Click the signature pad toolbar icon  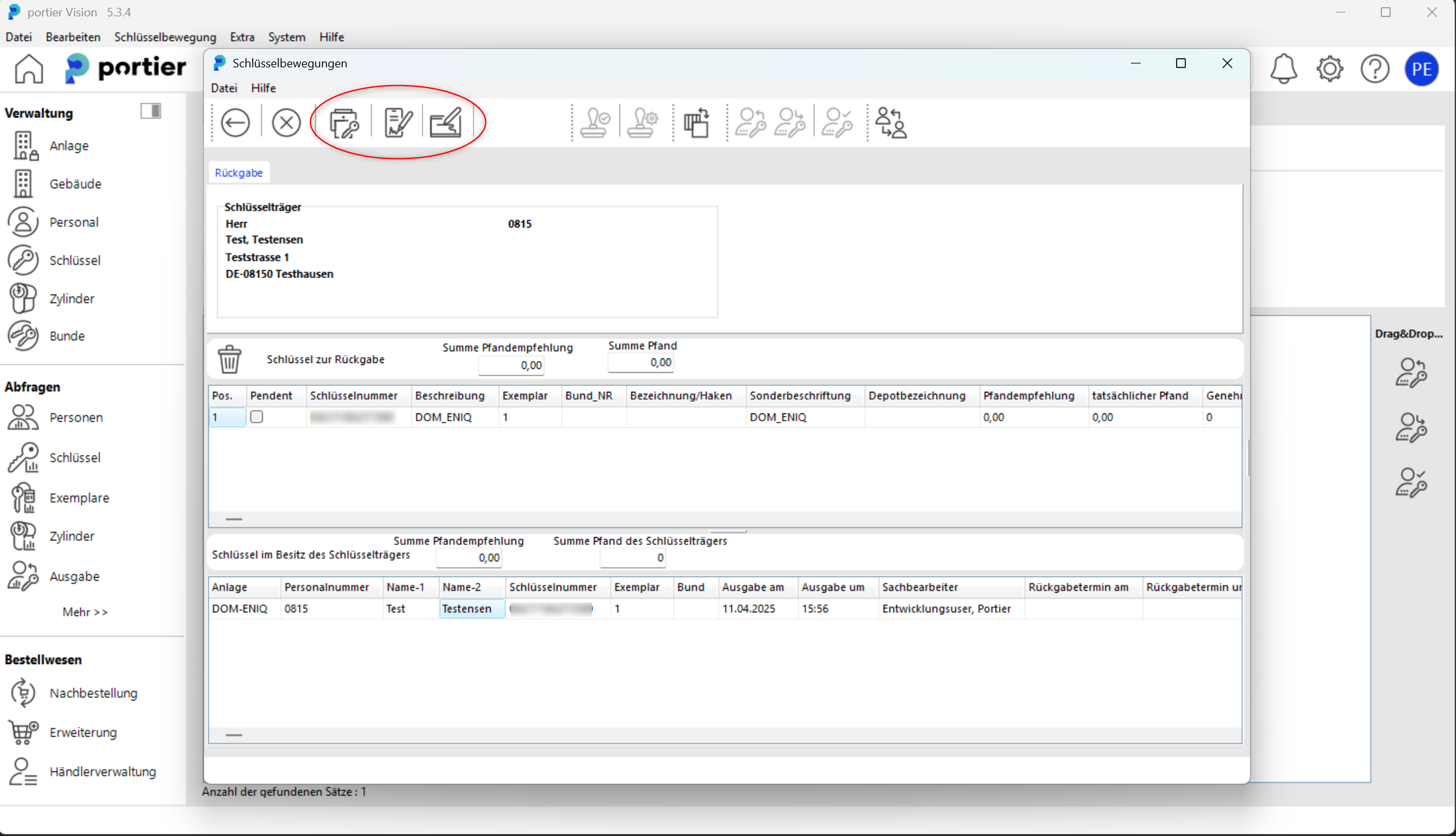[446, 122]
